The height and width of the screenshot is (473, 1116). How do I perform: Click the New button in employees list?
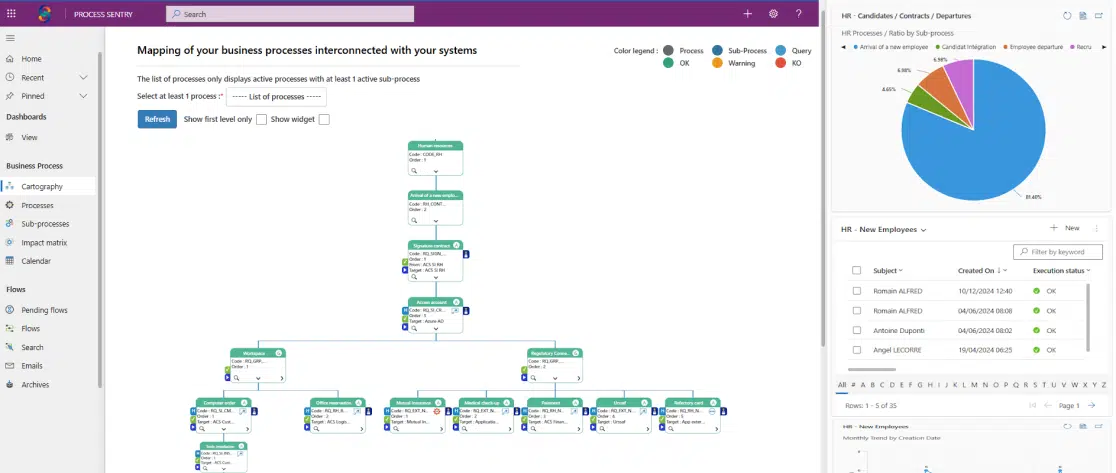point(1065,228)
